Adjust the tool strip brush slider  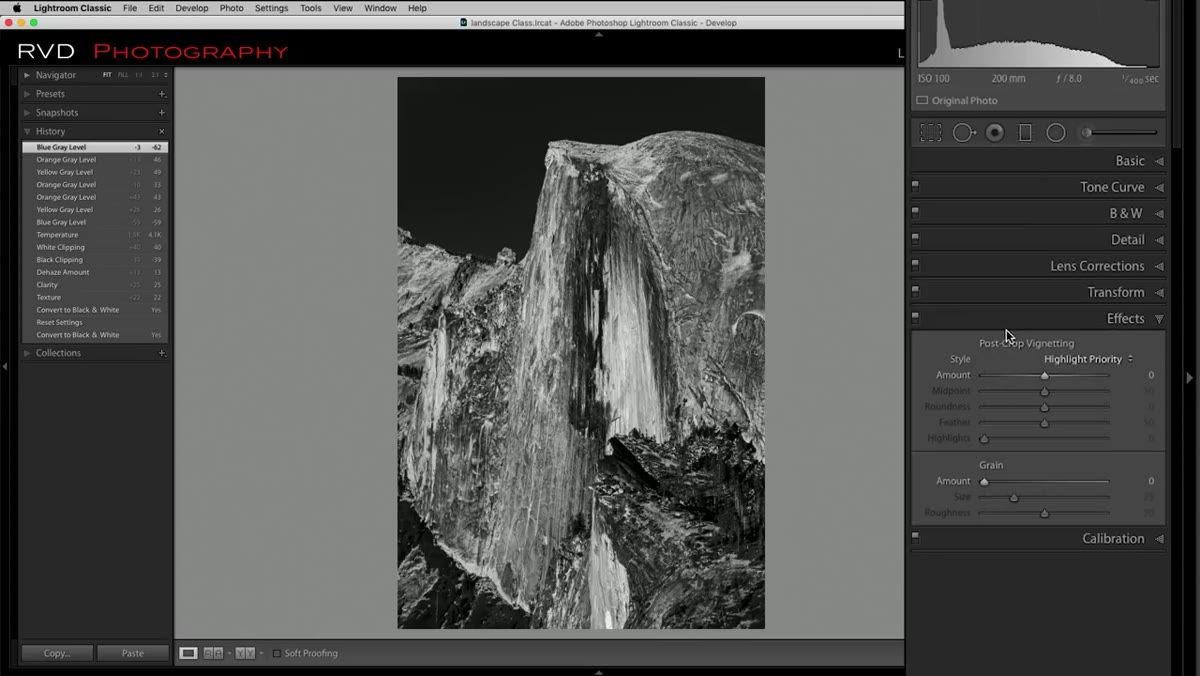(1121, 132)
